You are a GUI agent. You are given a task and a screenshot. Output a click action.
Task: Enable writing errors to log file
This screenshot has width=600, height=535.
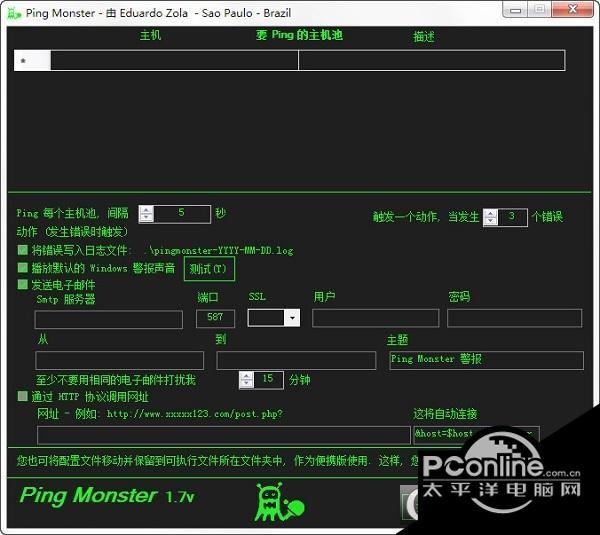23,250
